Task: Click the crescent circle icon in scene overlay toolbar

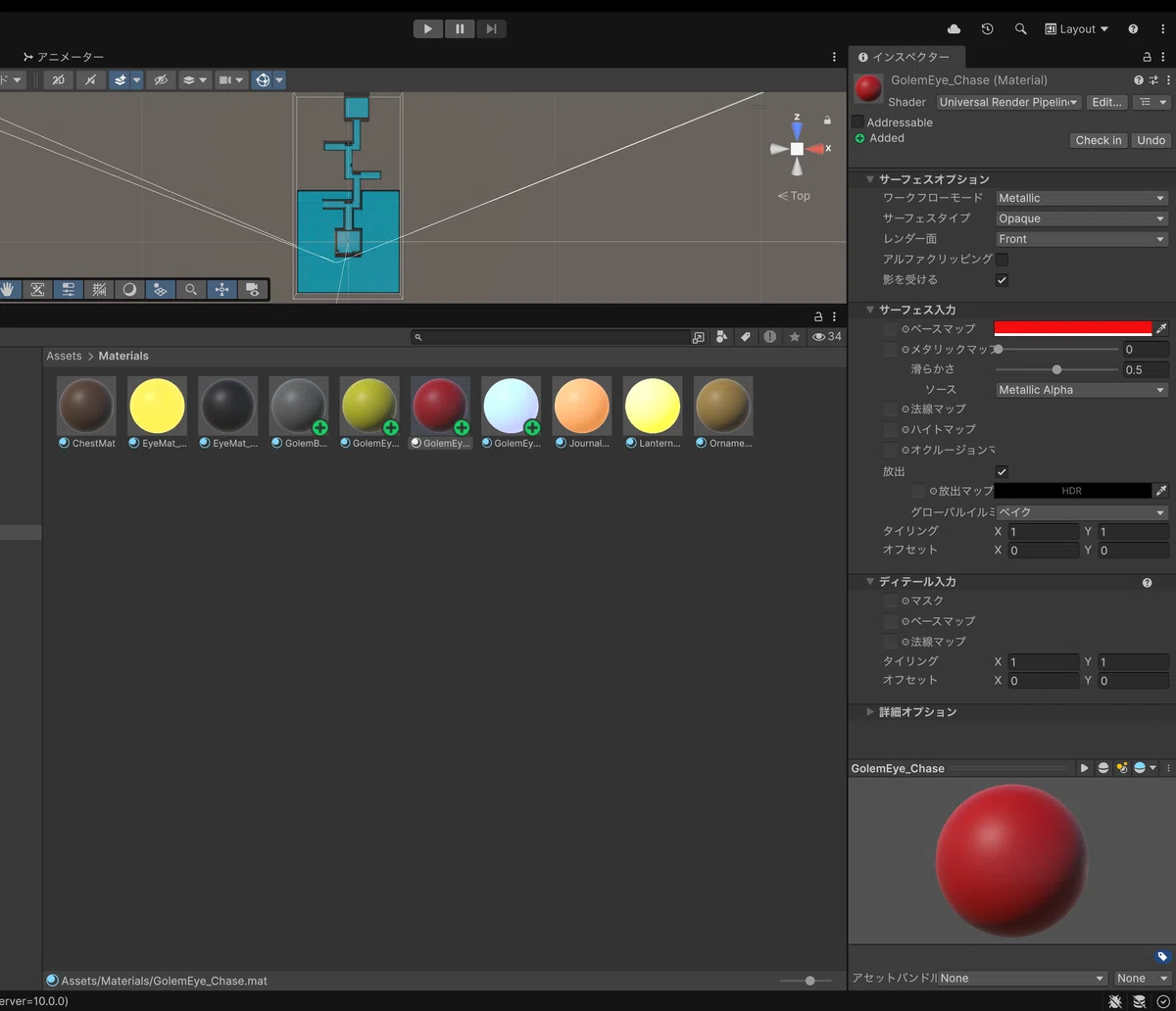Action: tap(129, 289)
